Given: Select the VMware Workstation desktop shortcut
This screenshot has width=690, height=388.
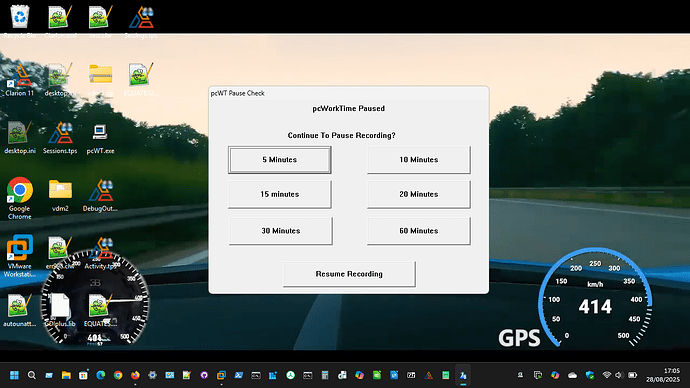Looking at the screenshot, I should pyautogui.click(x=19, y=256).
